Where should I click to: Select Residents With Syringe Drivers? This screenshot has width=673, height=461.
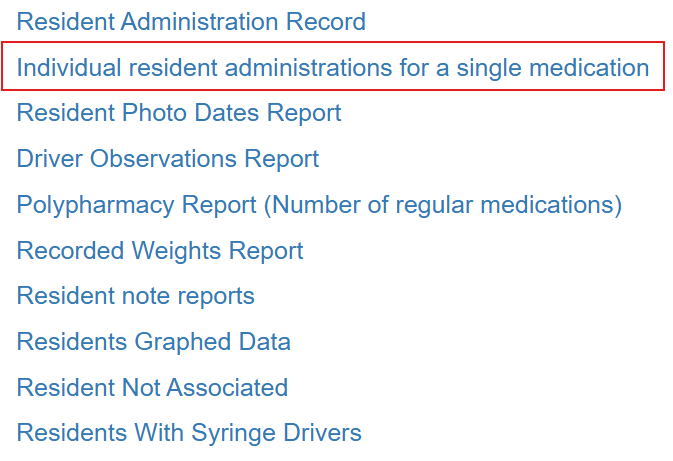coord(189,433)
